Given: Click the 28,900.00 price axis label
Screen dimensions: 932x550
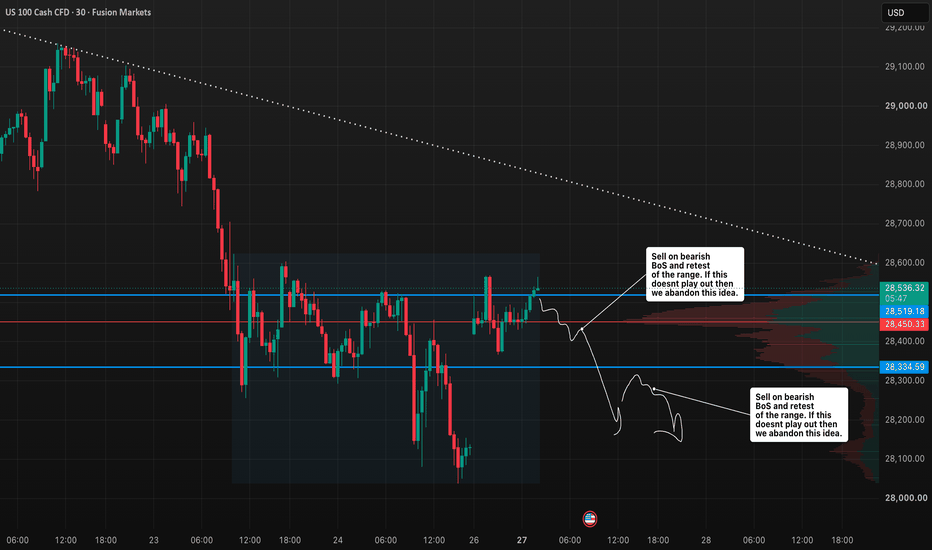Looking at the screenshot, I should point(905,145).
